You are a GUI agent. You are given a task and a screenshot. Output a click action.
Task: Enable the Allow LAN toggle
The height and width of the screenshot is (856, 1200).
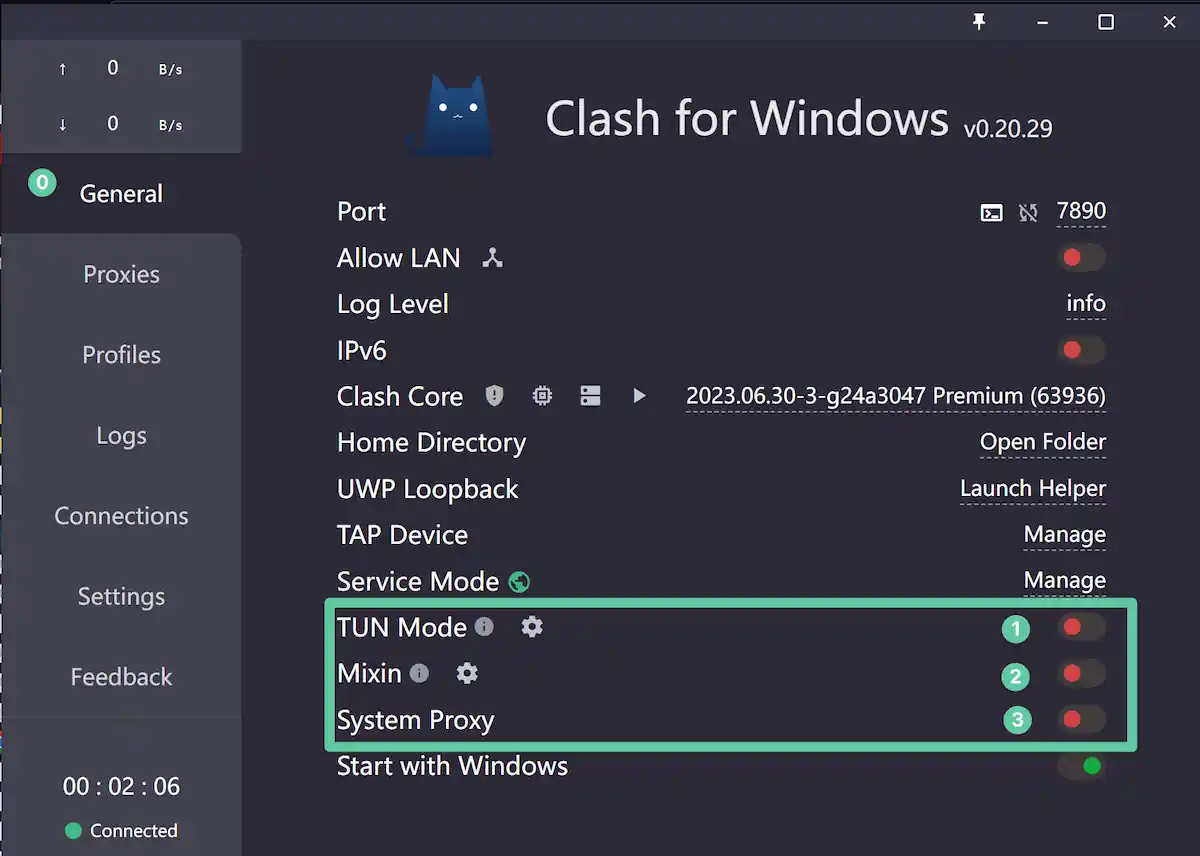(x=1082, y=258)
